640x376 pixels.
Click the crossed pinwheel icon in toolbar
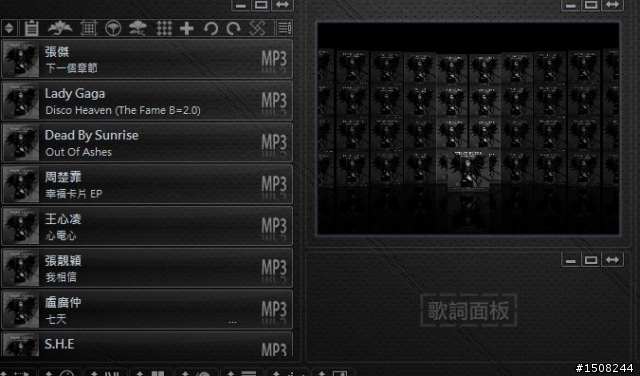pos(258,28)
